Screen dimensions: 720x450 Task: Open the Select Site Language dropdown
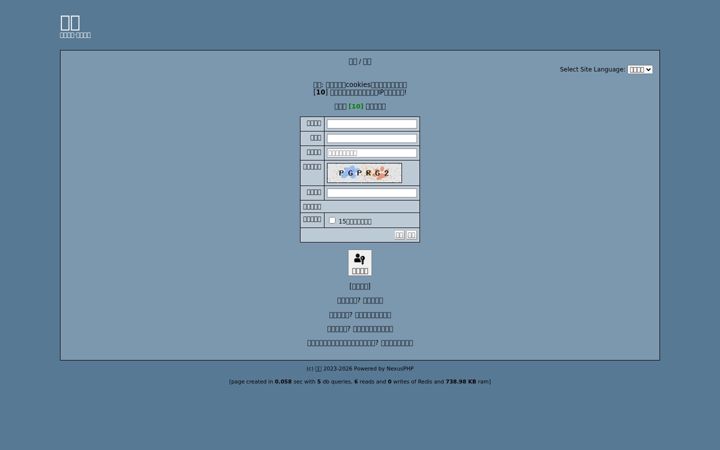(640, 69)
